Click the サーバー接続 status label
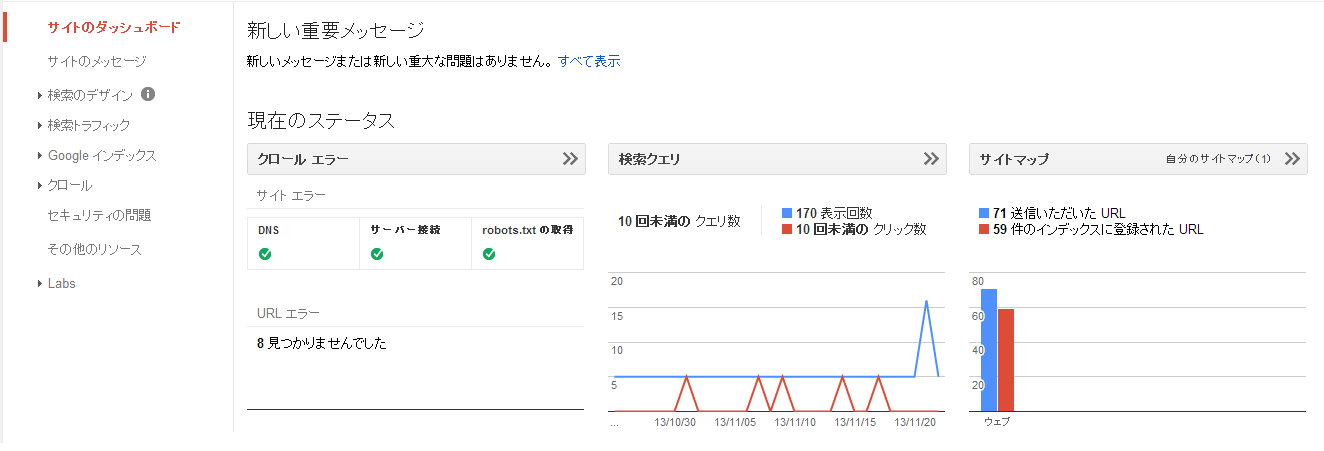1324x451 pixels. tap(405, 230)
